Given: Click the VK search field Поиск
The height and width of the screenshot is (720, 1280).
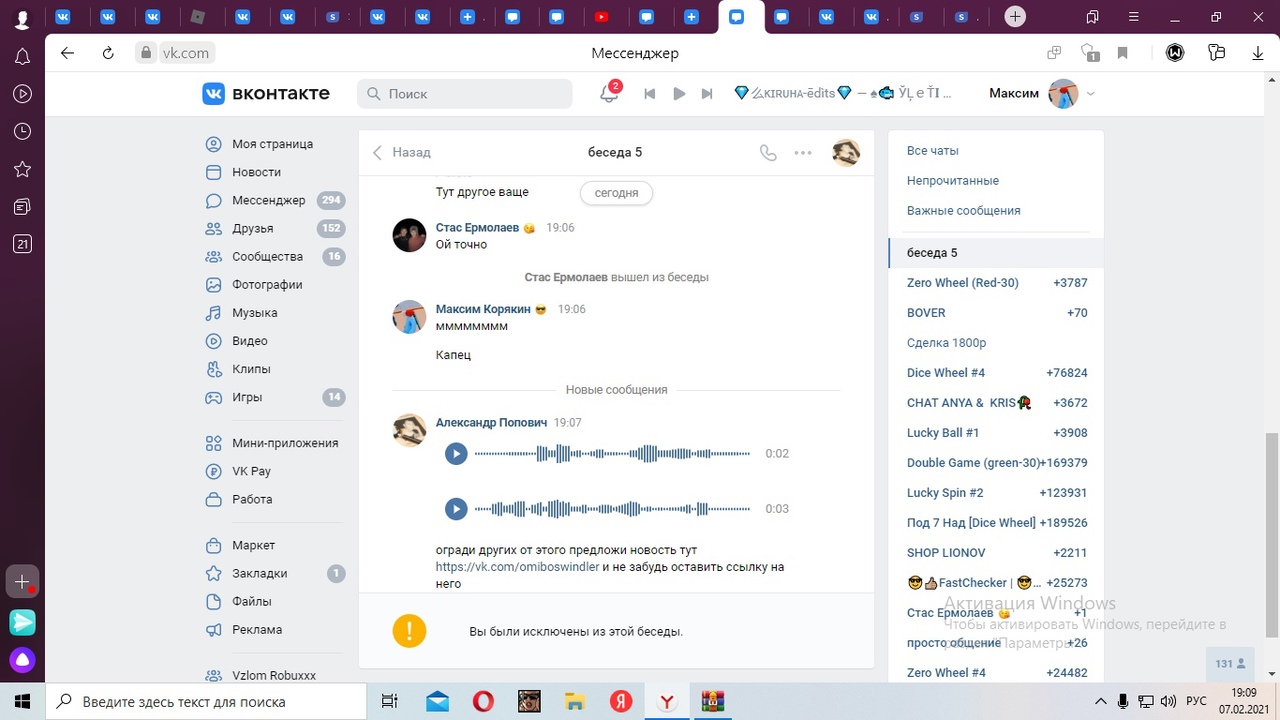Looking at the screenshot, I should (465, 94).
